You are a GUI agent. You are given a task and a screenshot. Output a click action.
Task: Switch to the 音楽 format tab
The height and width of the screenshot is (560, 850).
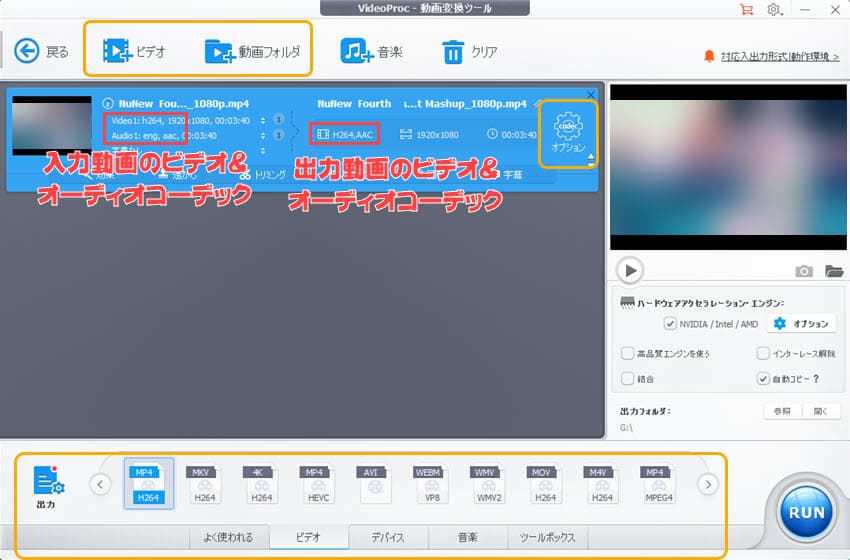point(468,537)
